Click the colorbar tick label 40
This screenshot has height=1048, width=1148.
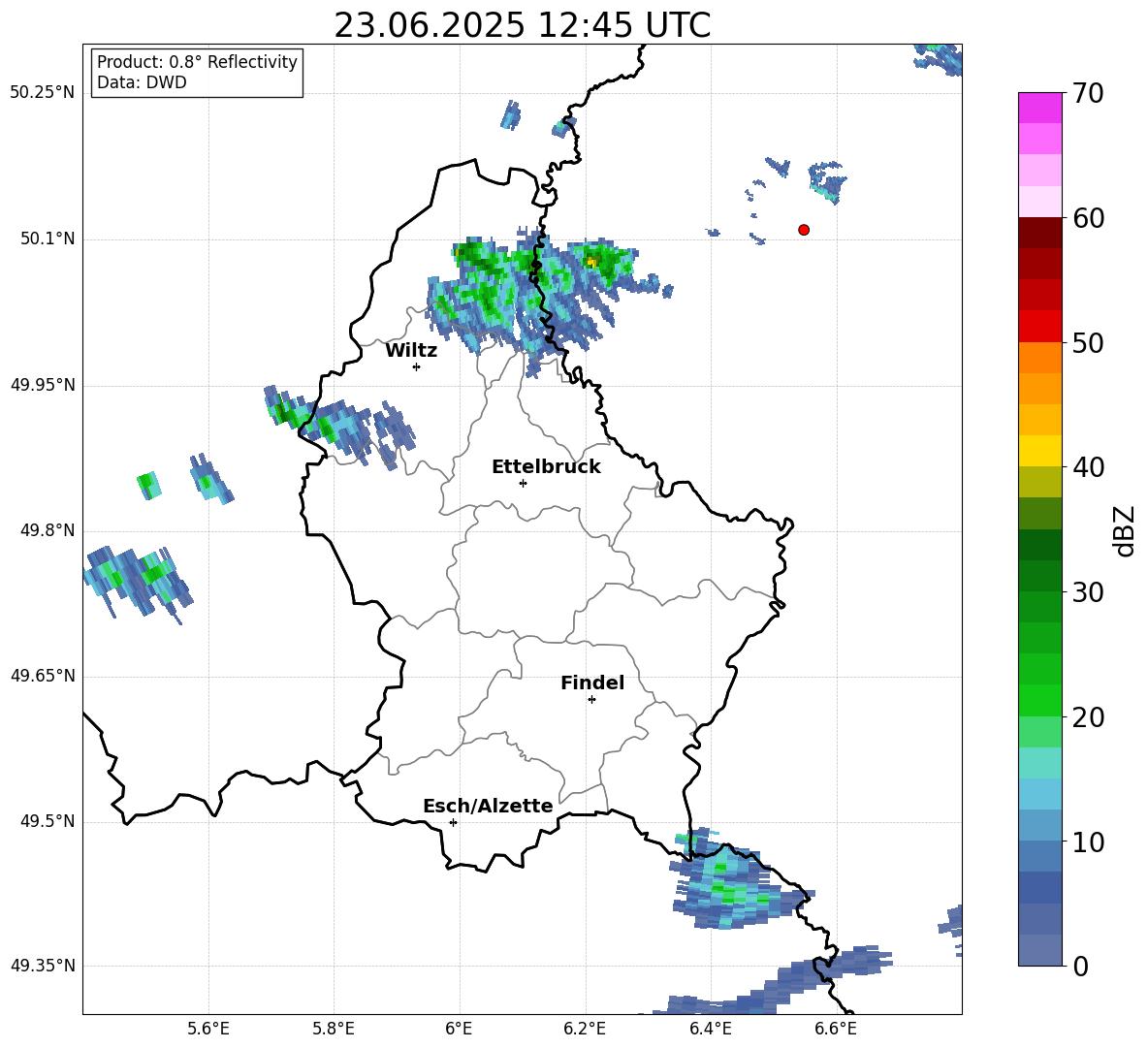(x=1088, y=467)
